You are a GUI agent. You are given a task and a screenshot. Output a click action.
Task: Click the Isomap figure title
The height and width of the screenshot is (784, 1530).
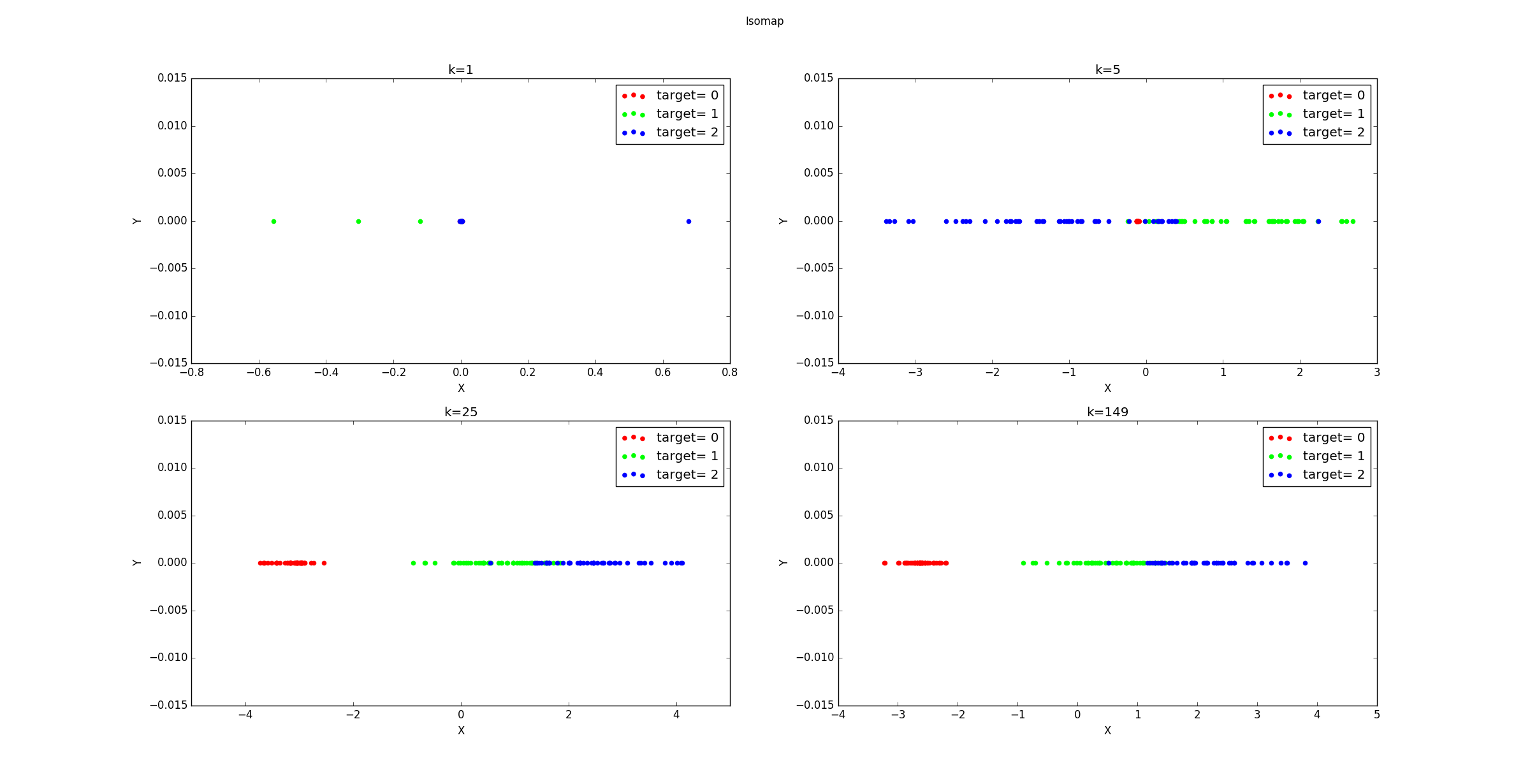coord(764,21)
